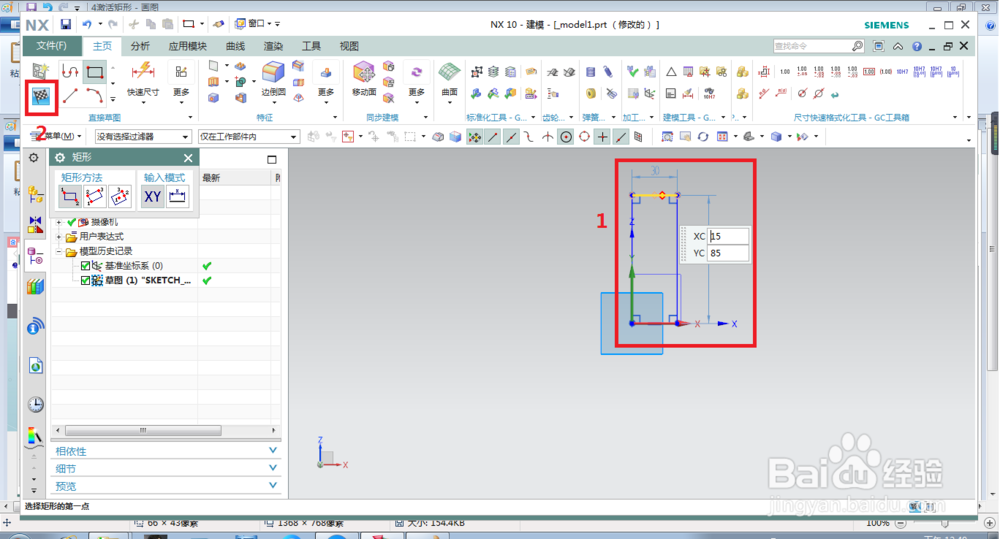
Task: Open the selection filter dropdown 没有选择过滤器
Action: click(143, 137)
